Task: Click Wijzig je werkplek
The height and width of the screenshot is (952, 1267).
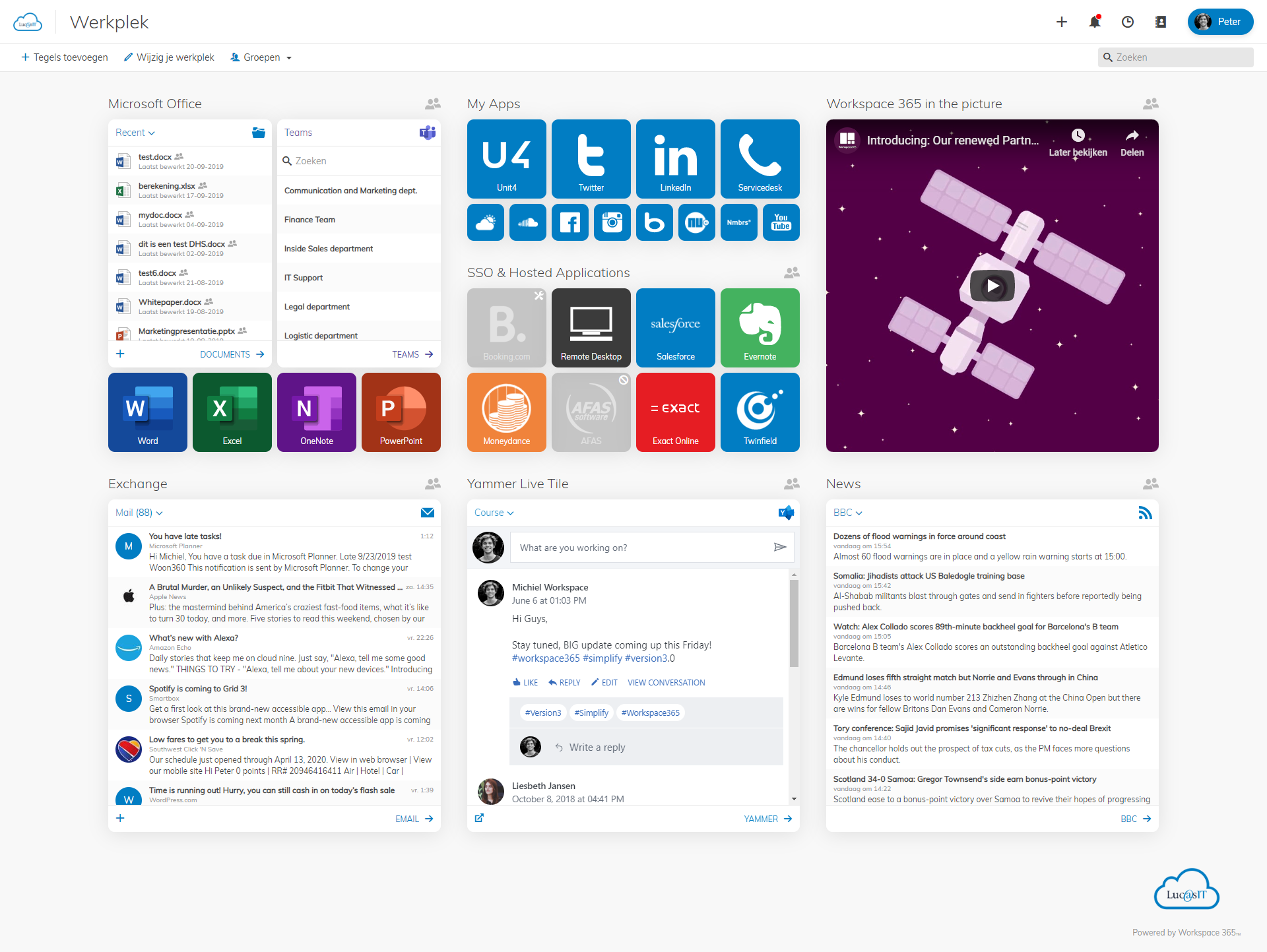Action: point(169,57)
